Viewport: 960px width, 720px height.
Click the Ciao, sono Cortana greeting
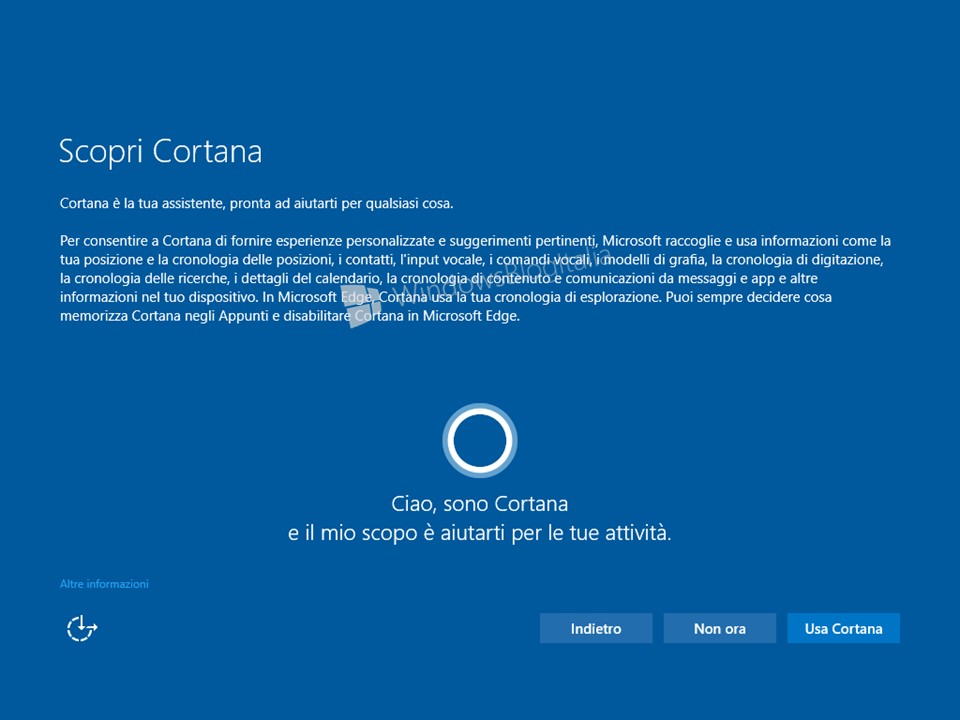click(x=479, y=504)
